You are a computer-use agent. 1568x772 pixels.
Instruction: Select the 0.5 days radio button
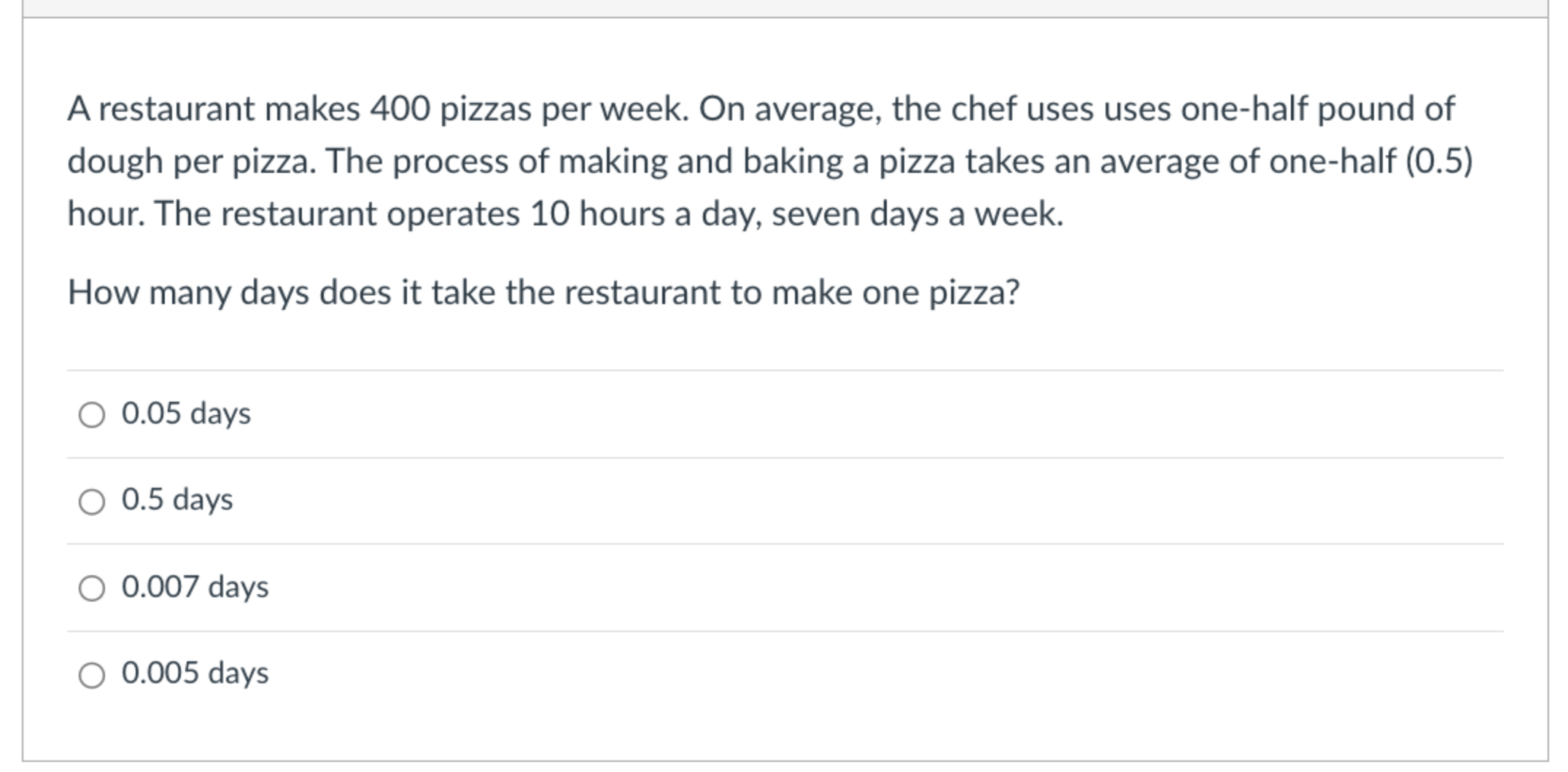point(91,502)
